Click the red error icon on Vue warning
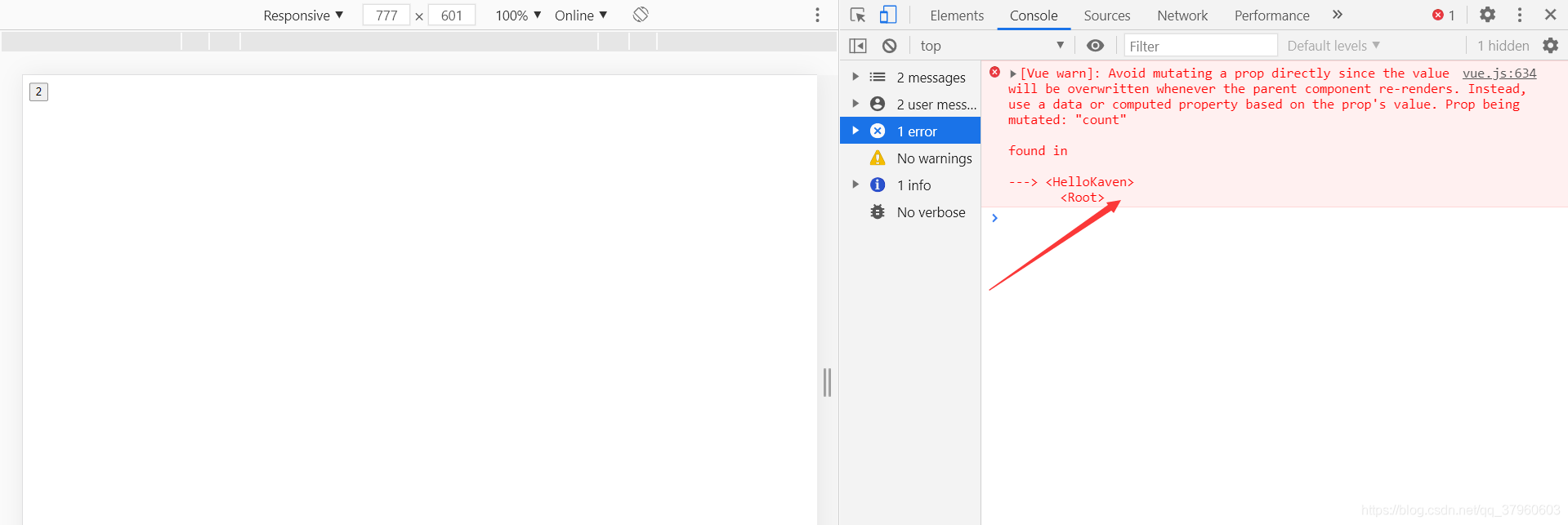This screenshot has height=525, width=1568. click(994, 73)
